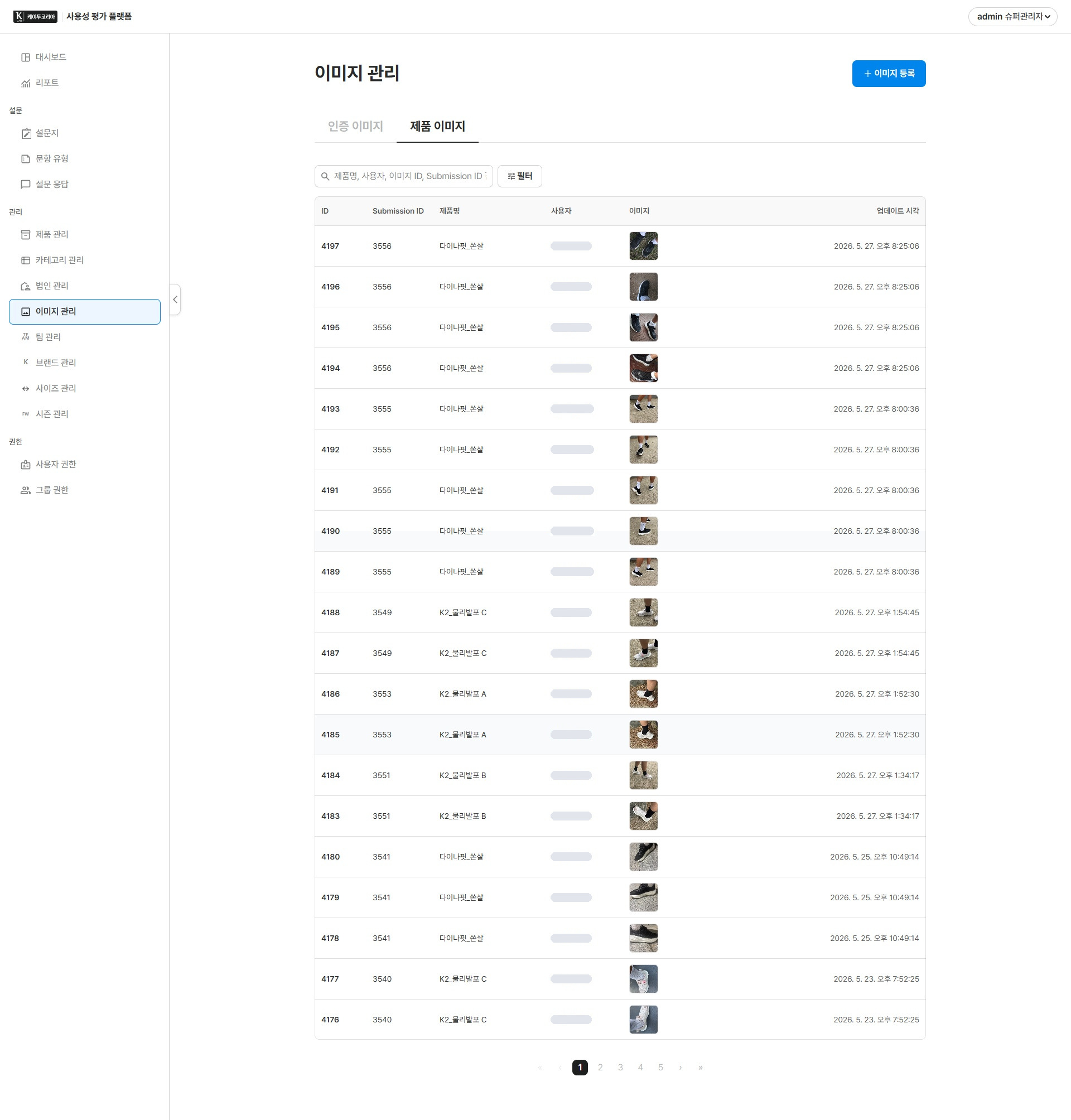Click the 사이즈 관리 arrows icon
1071x1120 pixels.
point(26,388)
